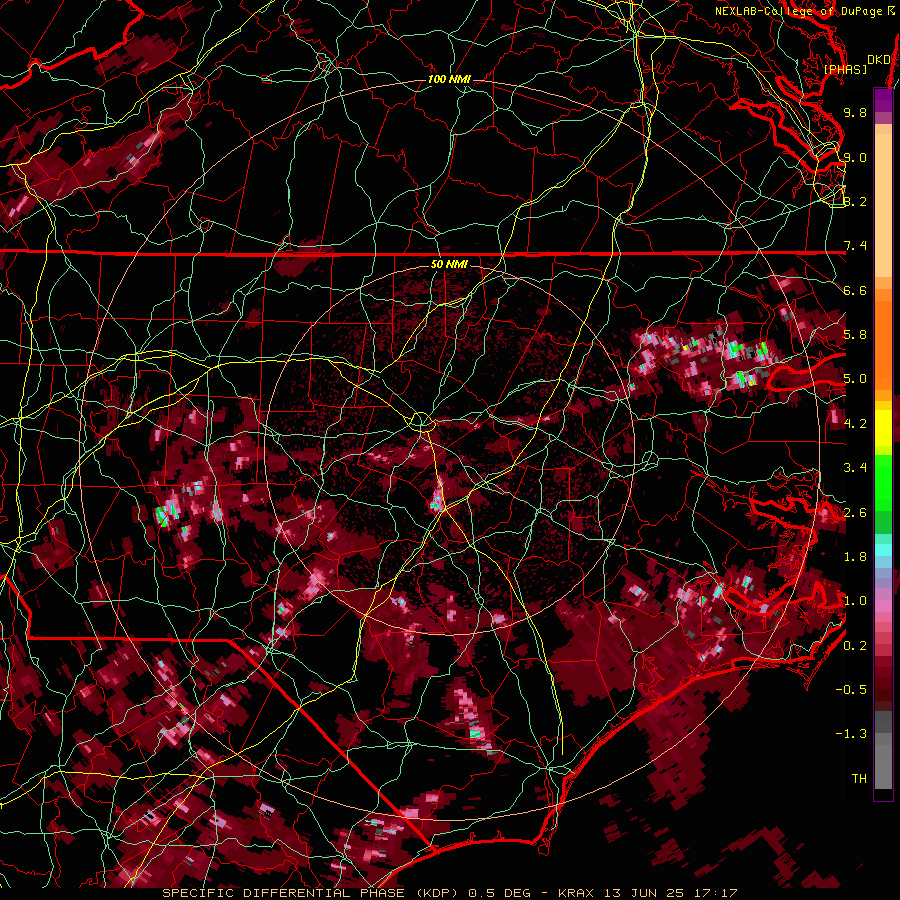The width and height of the screenshot is (900, 900).
Task: Click the 0.2 value on color scale
Action: point(855,646)
